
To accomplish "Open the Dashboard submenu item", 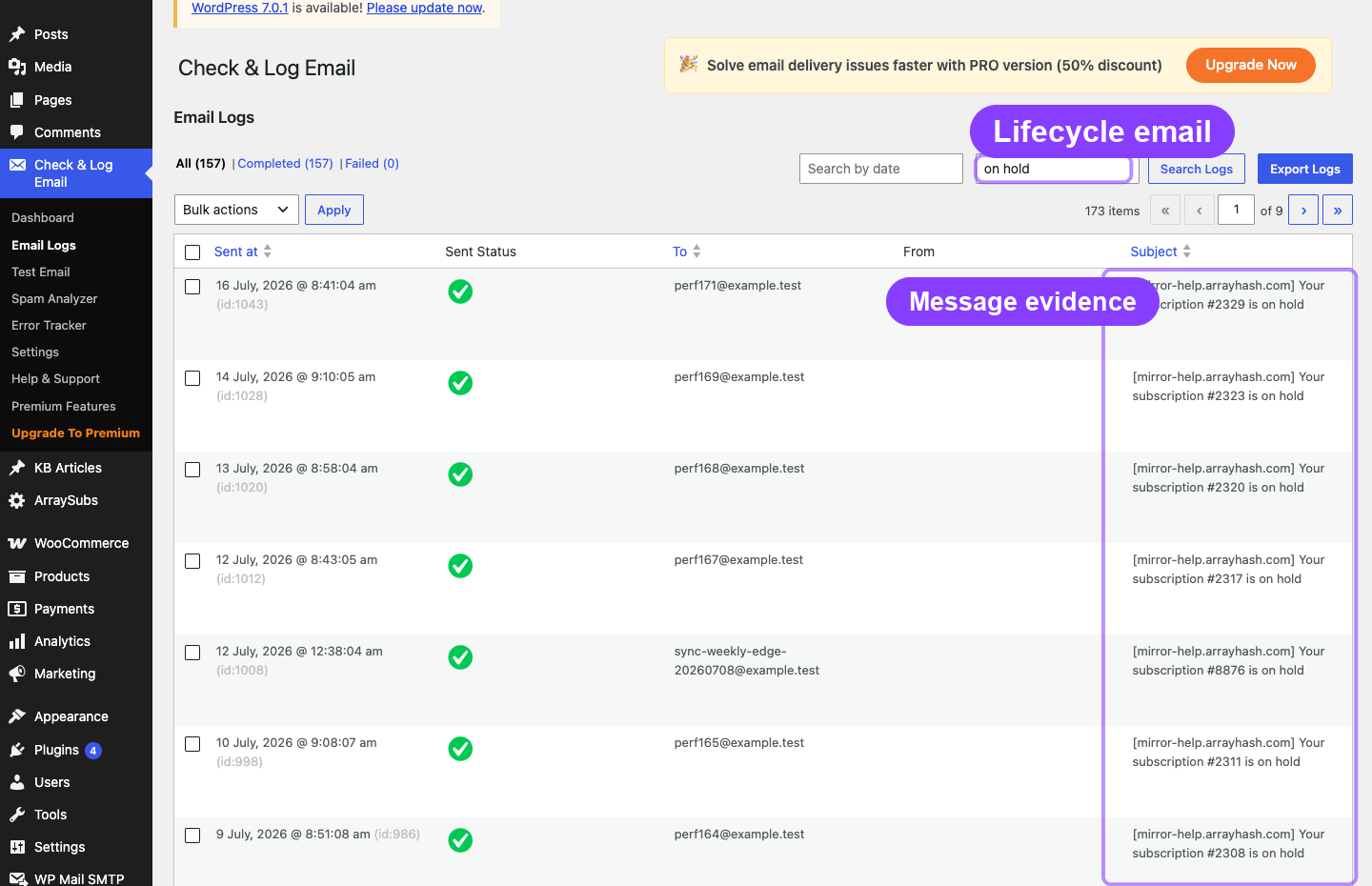I will 43,218.
